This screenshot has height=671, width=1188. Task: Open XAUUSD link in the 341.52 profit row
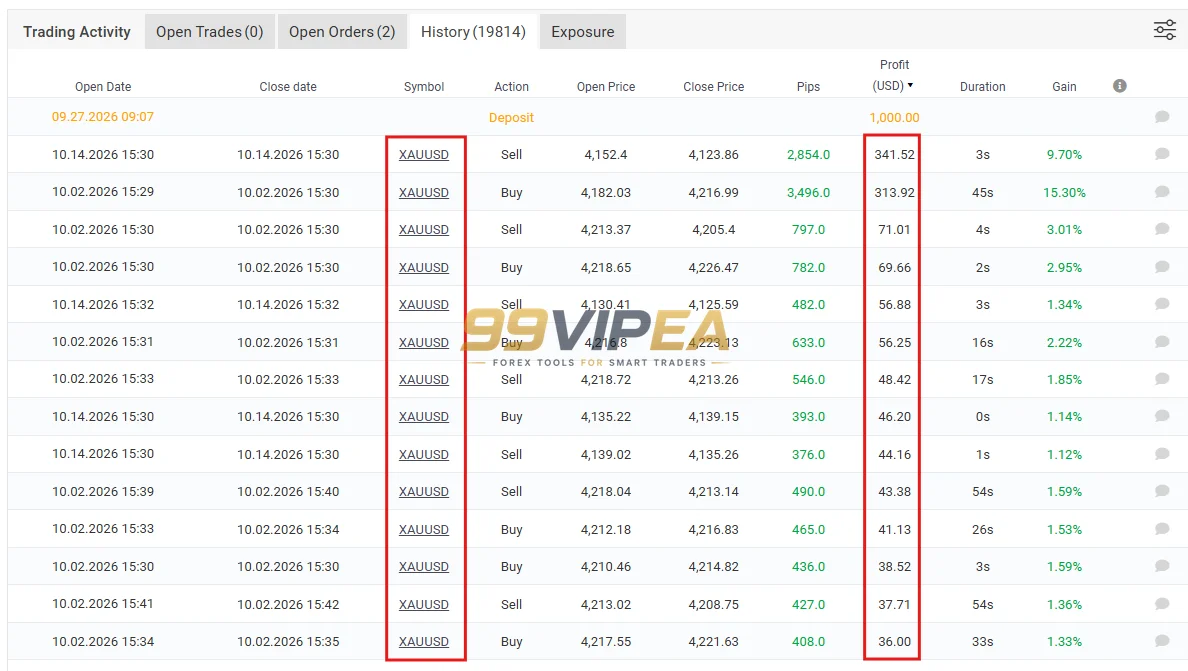[x=424, y=154]
